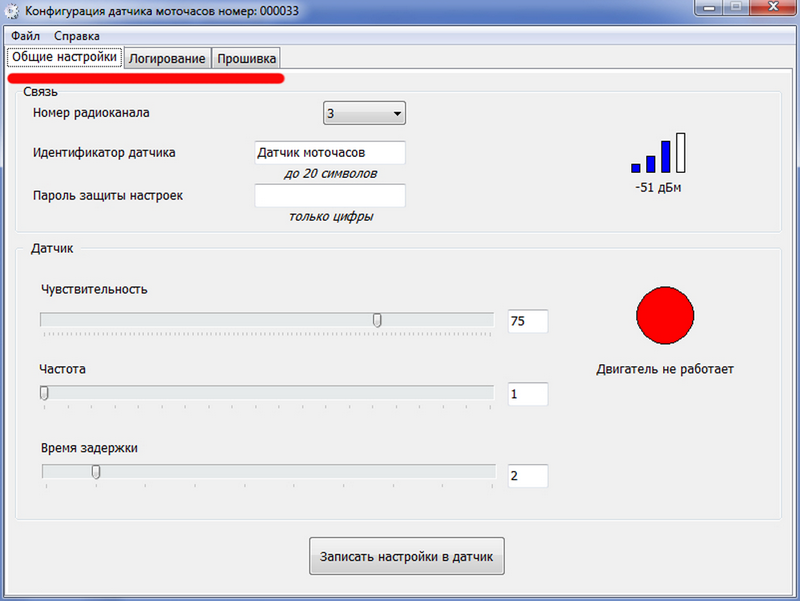
Task: Click the Чувствительность value box showing 75
Action: pyautogui.click(x=528, y=321)
